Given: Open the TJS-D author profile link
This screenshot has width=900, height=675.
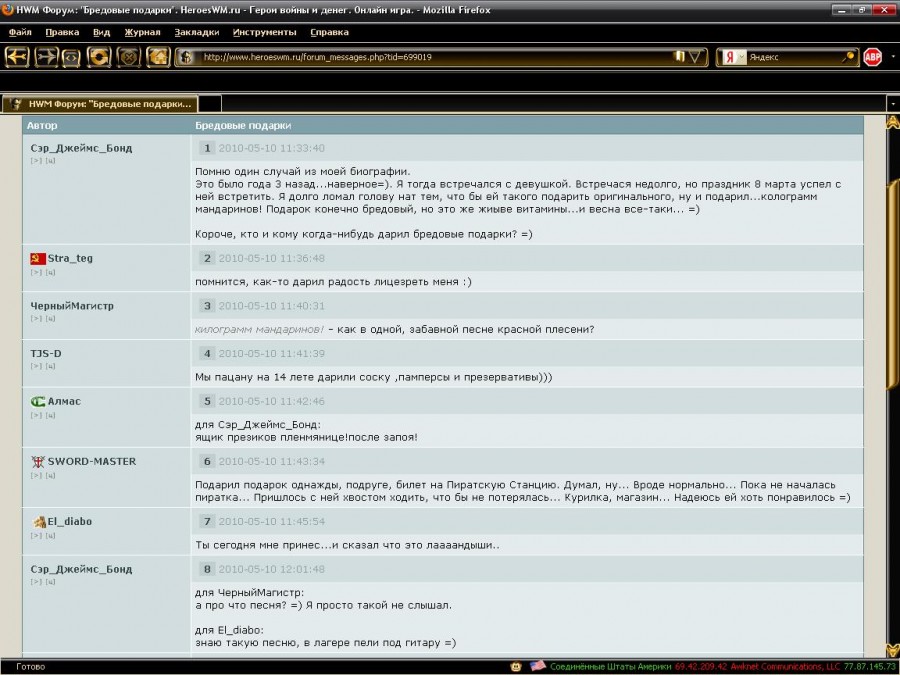Looking at the screenshot, I should pyautogui.click(x=46, y=353).
